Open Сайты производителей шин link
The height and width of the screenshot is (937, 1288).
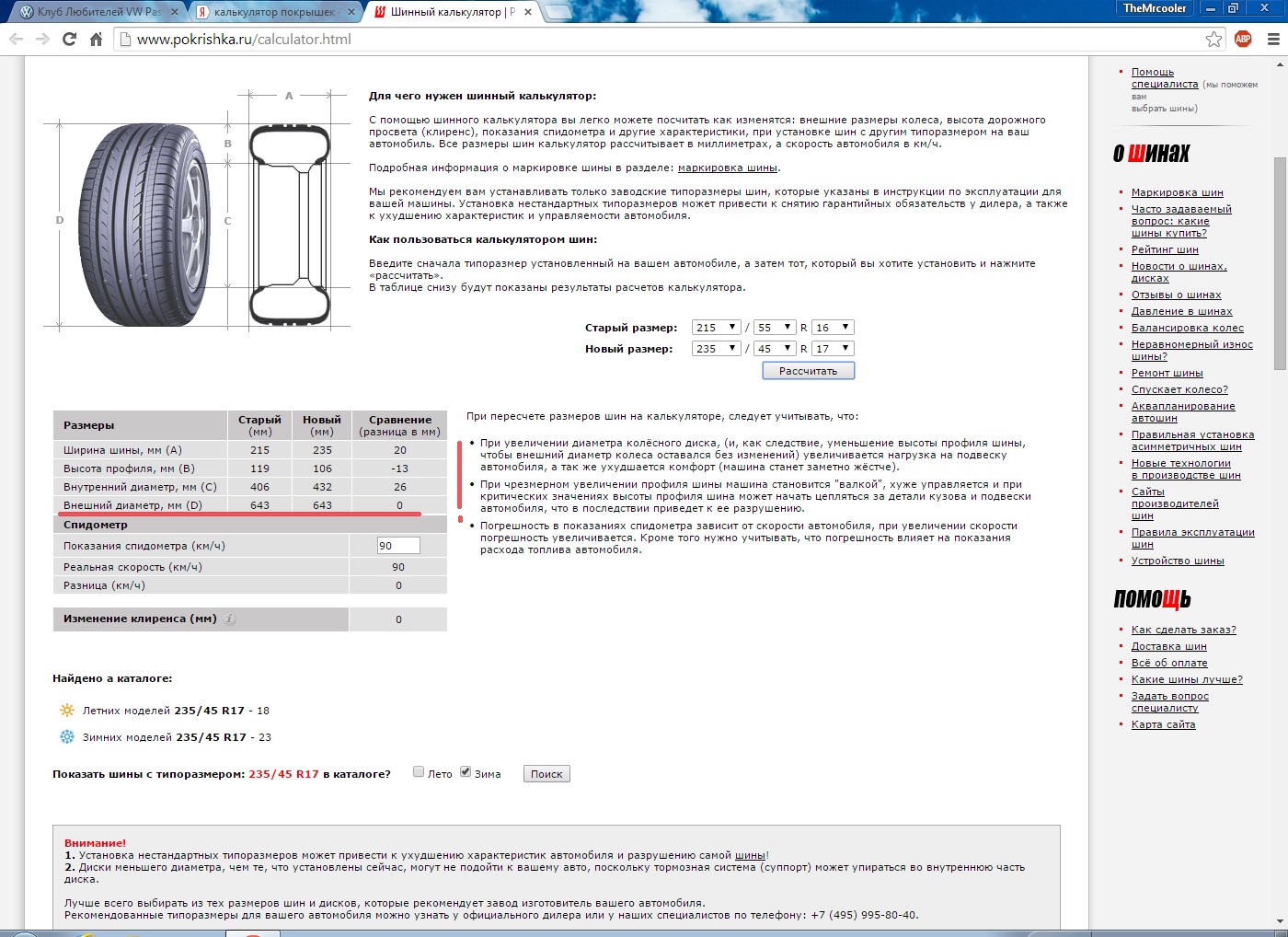tap(1175, 503)
